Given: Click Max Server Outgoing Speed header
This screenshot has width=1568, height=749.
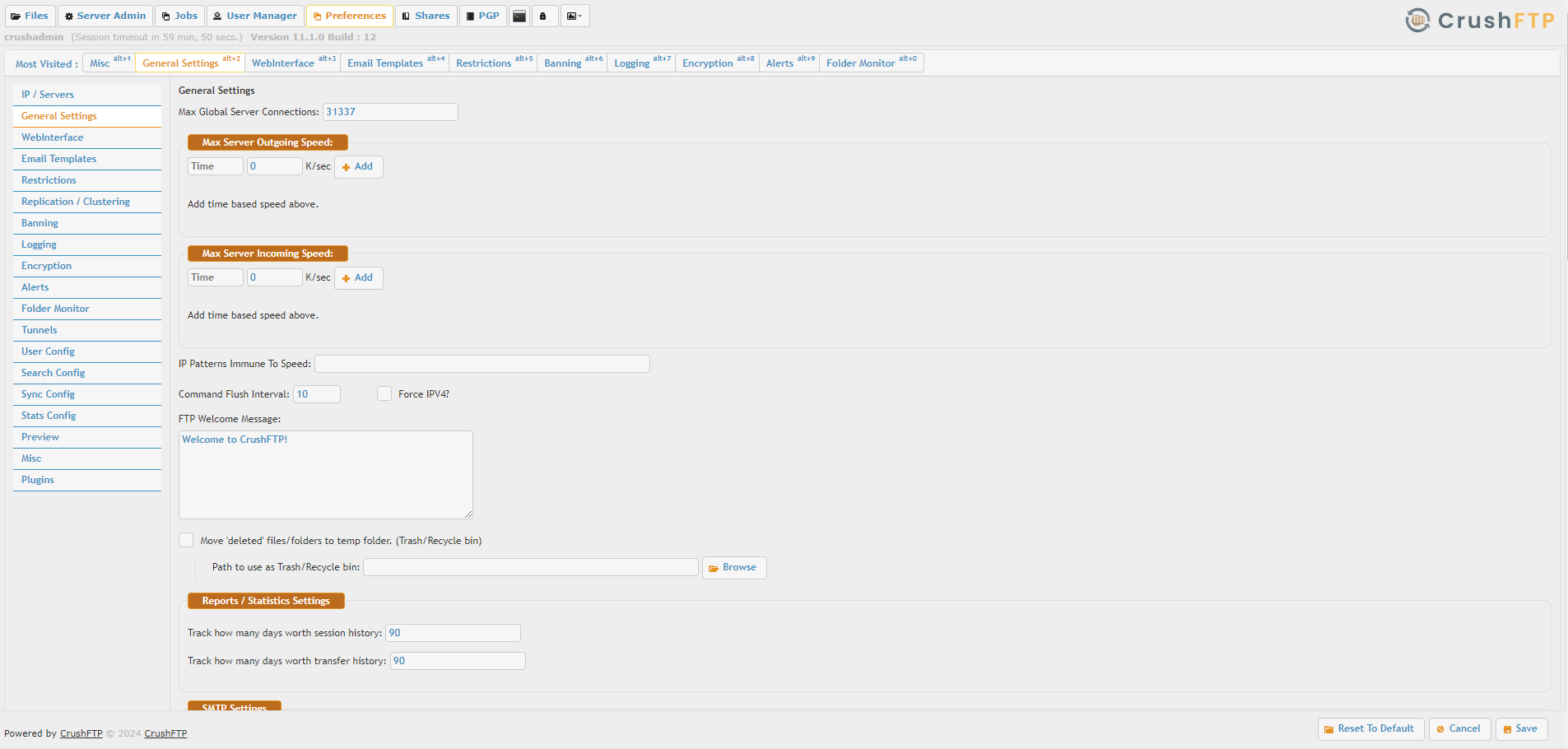Looking at the screenshot, I should (268, 142).
